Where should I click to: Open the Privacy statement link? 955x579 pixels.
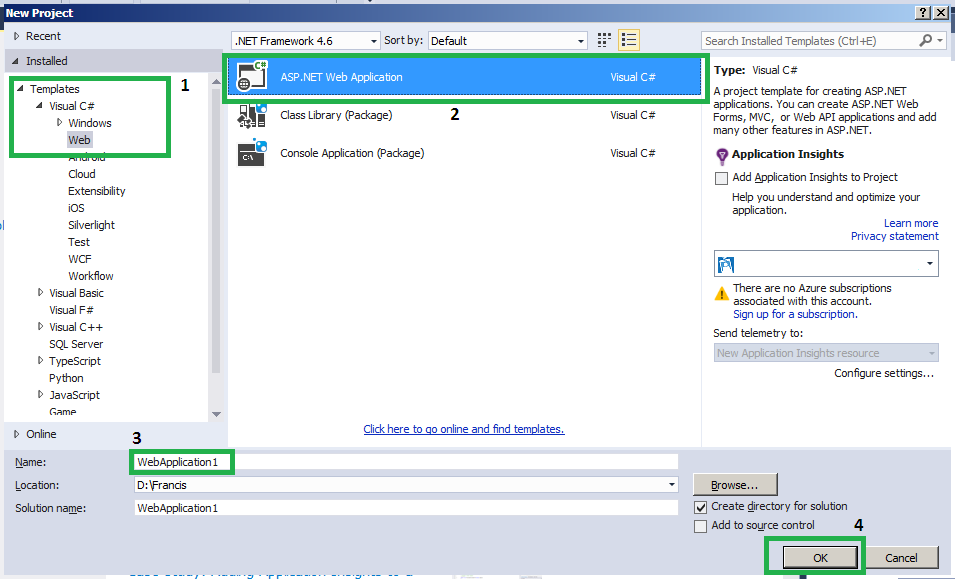(894, 236)
